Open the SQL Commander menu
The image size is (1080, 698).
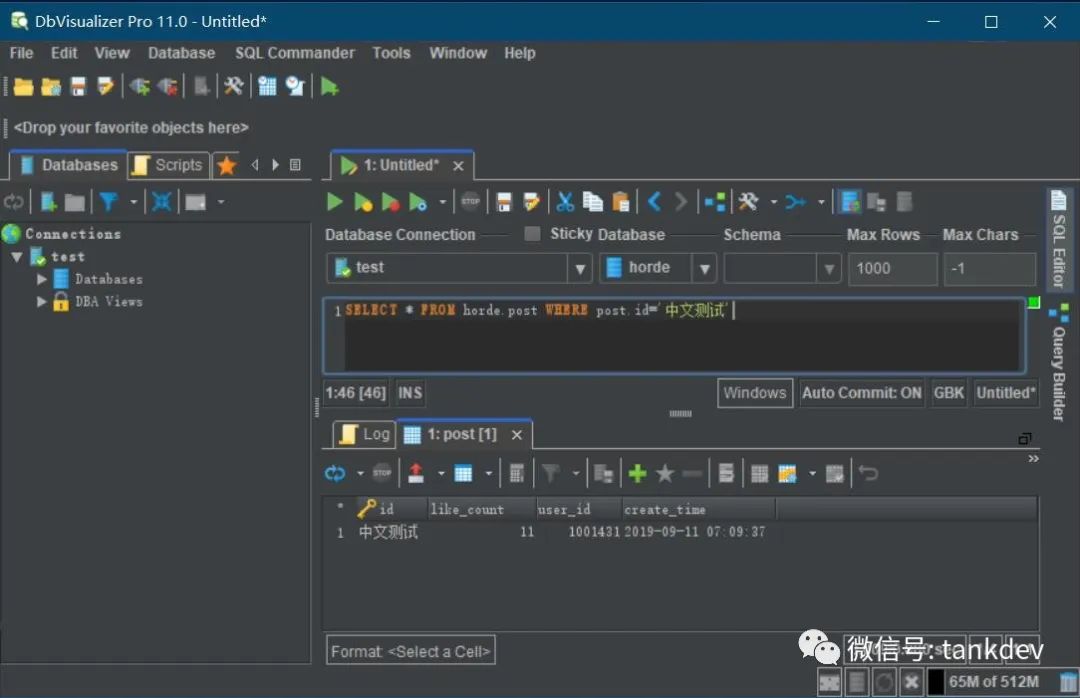pyautogui.click(x=295, y=53)
